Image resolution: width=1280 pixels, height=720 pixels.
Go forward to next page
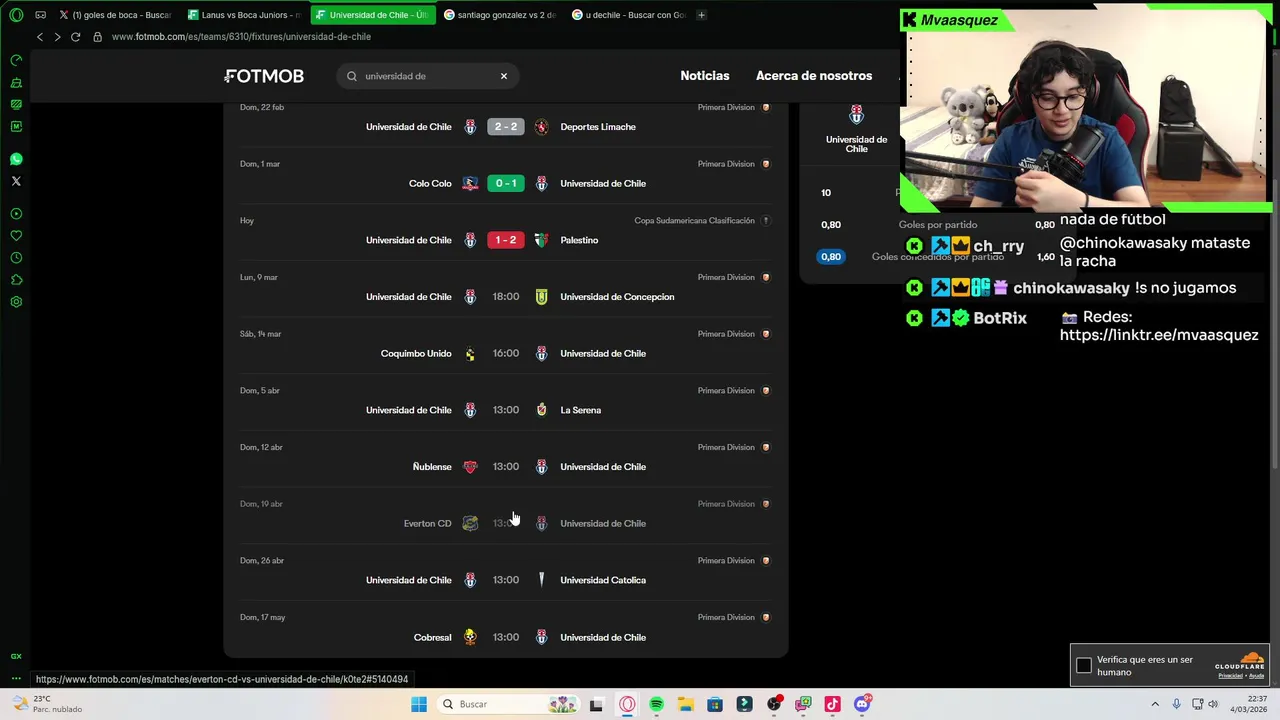[57, 37]
